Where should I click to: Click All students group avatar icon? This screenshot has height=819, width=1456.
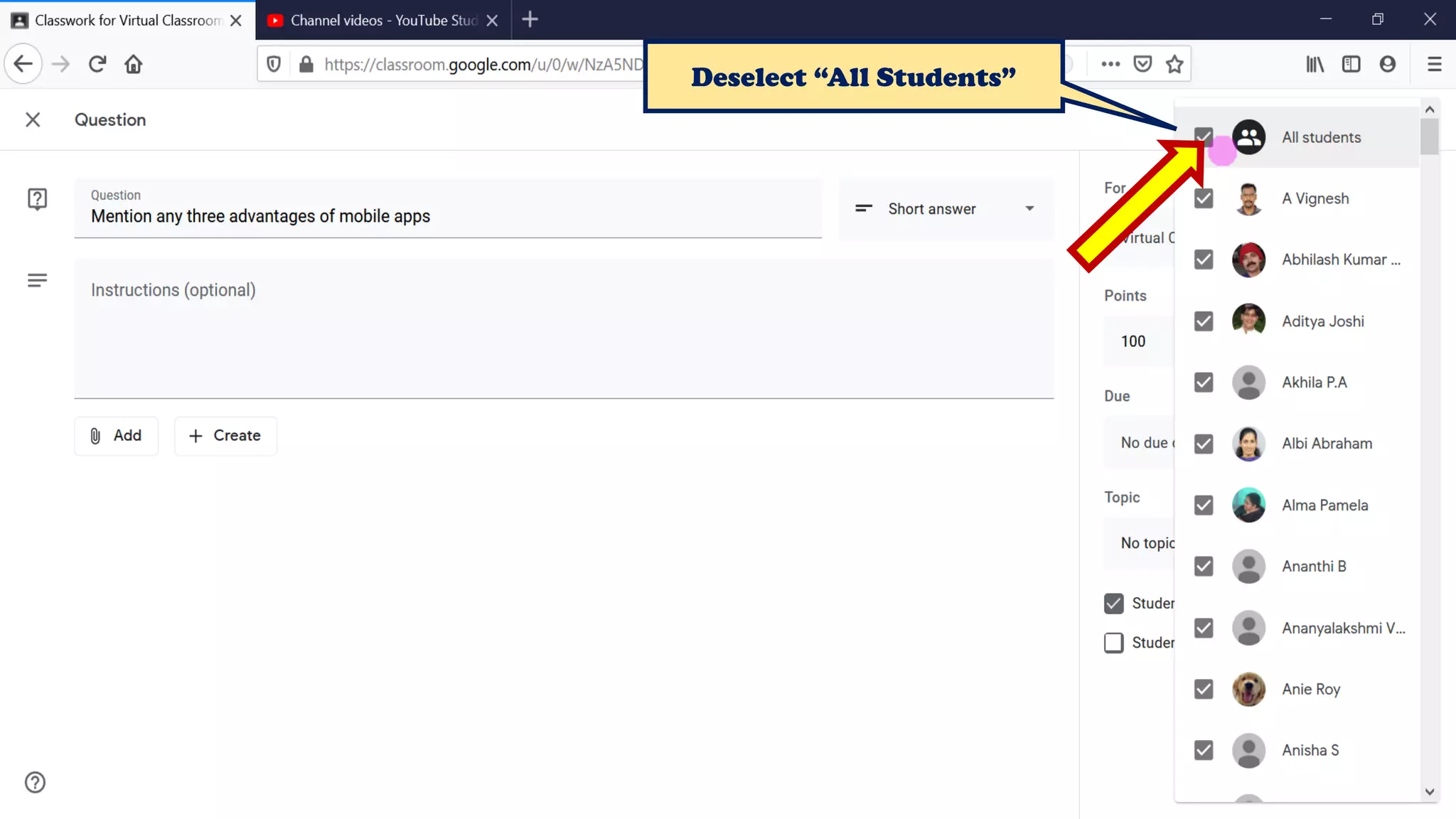coord(1248,137)
